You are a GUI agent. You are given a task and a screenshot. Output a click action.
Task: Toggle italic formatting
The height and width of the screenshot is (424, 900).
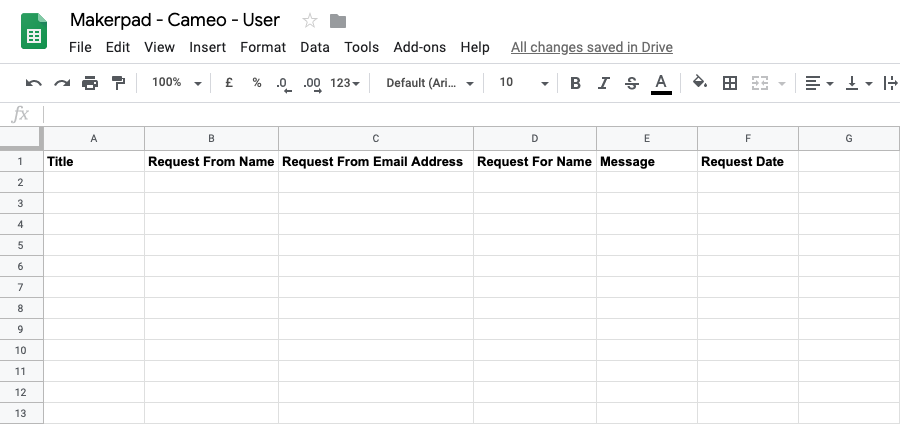(603, 83)
